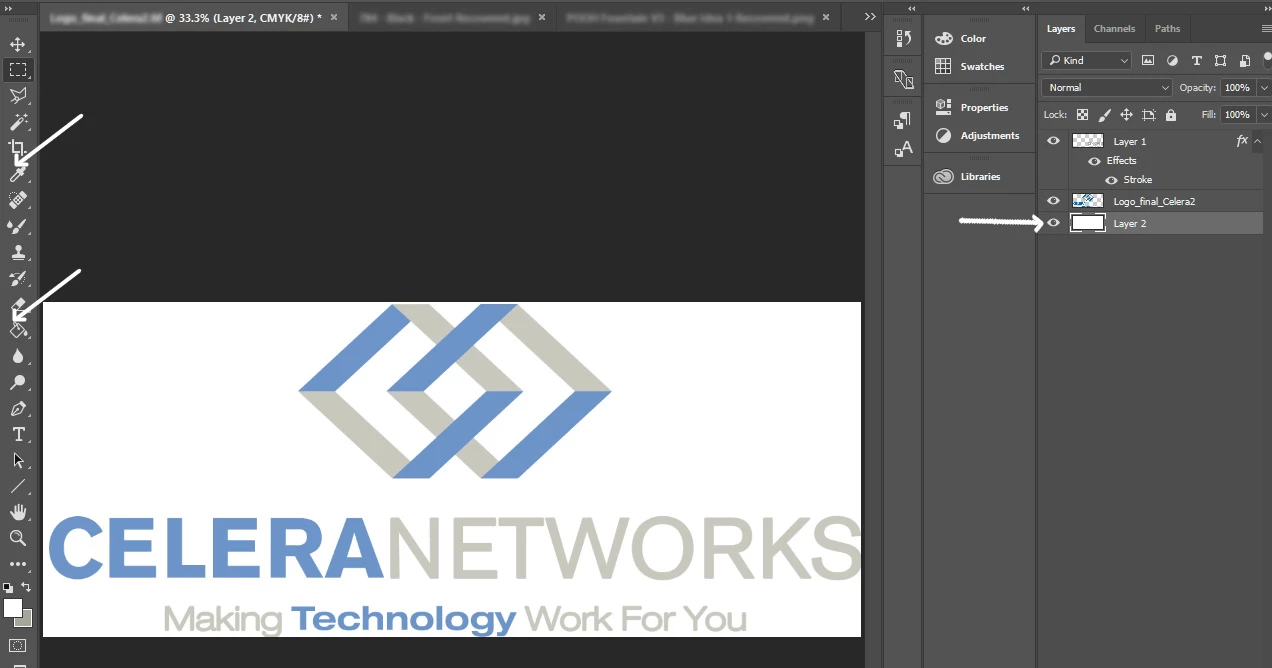Toggle lock image pixels brush icon

(1104, 115)
